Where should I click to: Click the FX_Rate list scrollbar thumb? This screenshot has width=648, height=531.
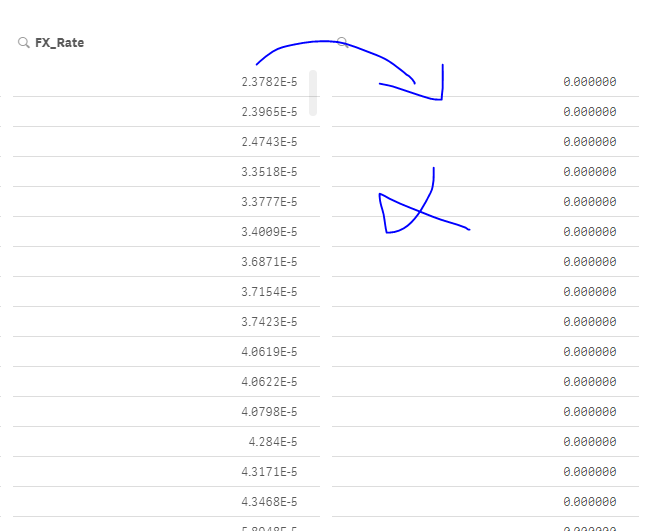[x=313, y=92]
